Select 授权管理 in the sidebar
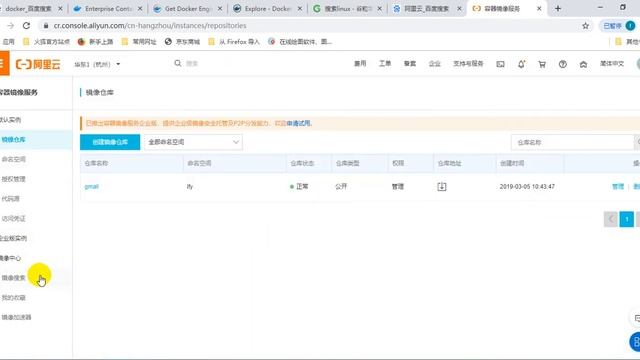Screen dimensions: 640x360 (13, 179)
